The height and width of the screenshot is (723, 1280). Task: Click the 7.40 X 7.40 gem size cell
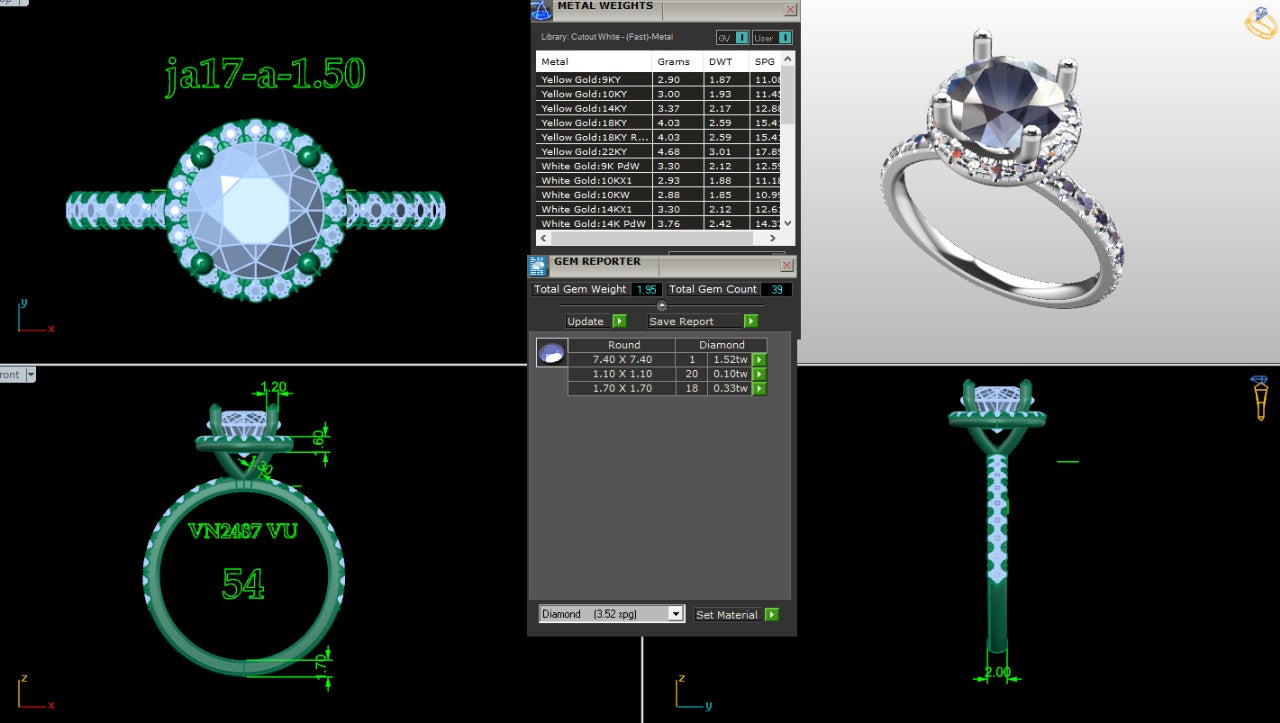pos(621,360)
